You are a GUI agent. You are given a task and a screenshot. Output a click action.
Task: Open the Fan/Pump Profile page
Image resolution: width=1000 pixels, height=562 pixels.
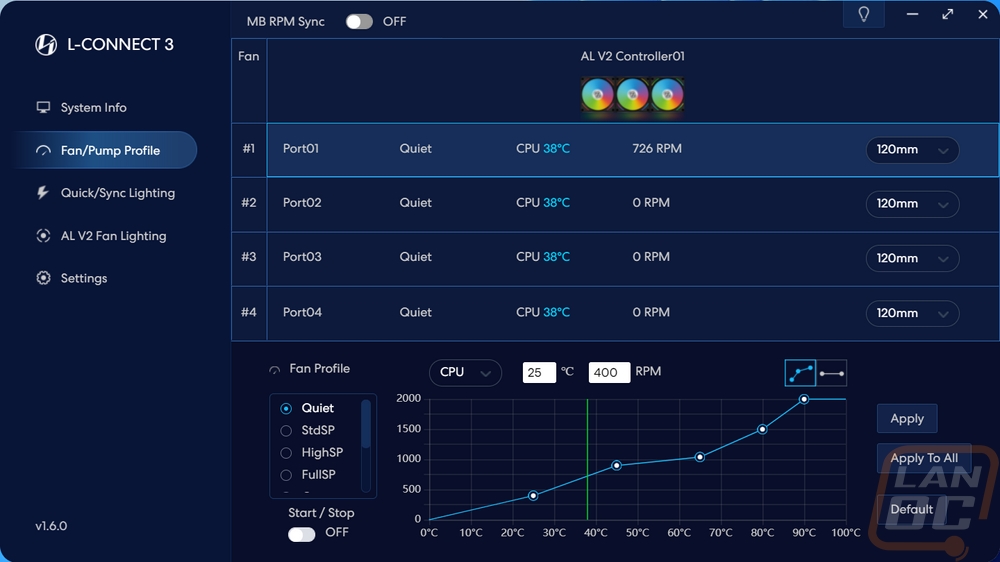[x=105, y=151]
